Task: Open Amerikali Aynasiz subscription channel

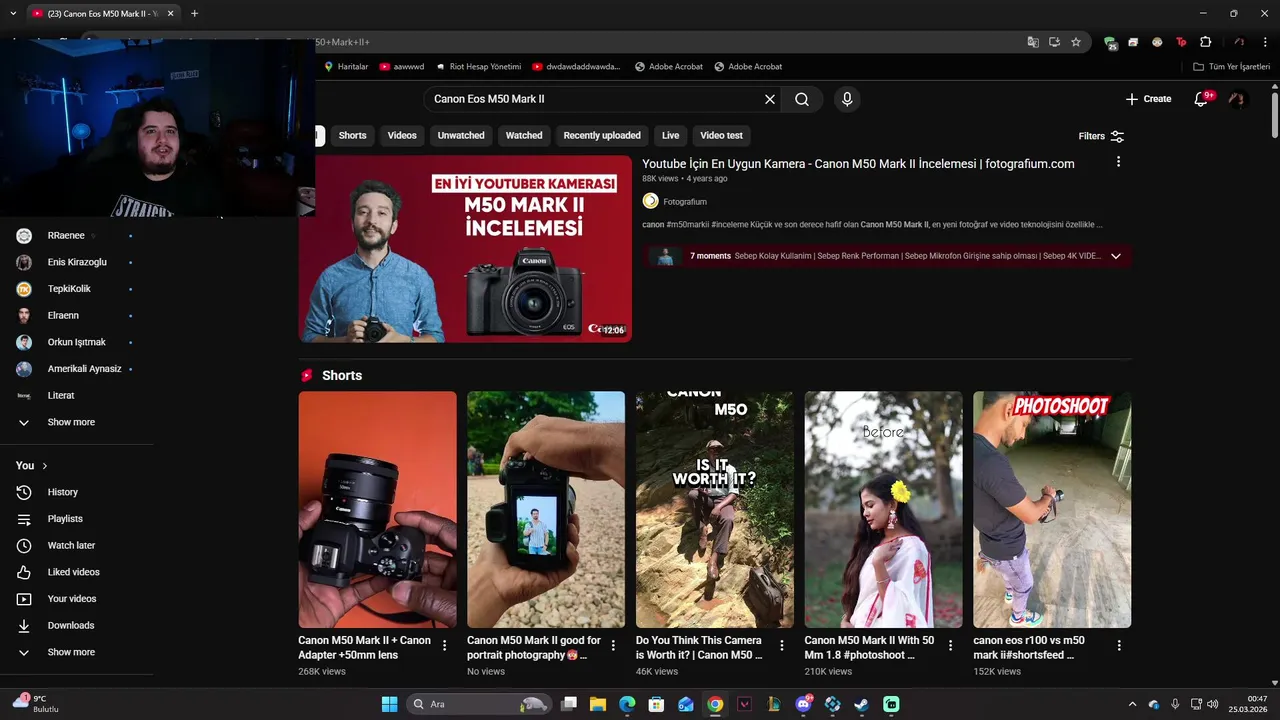Action: point(84,369)
